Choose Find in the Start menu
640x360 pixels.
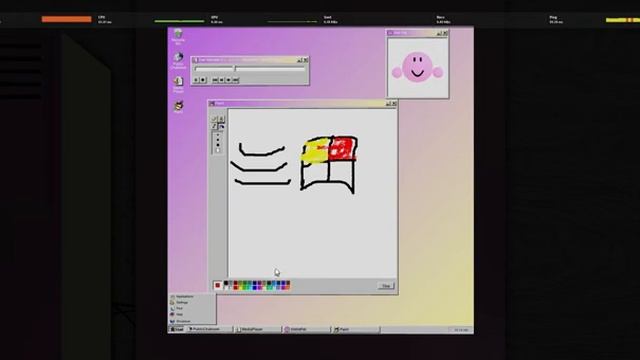coord(192,309)
